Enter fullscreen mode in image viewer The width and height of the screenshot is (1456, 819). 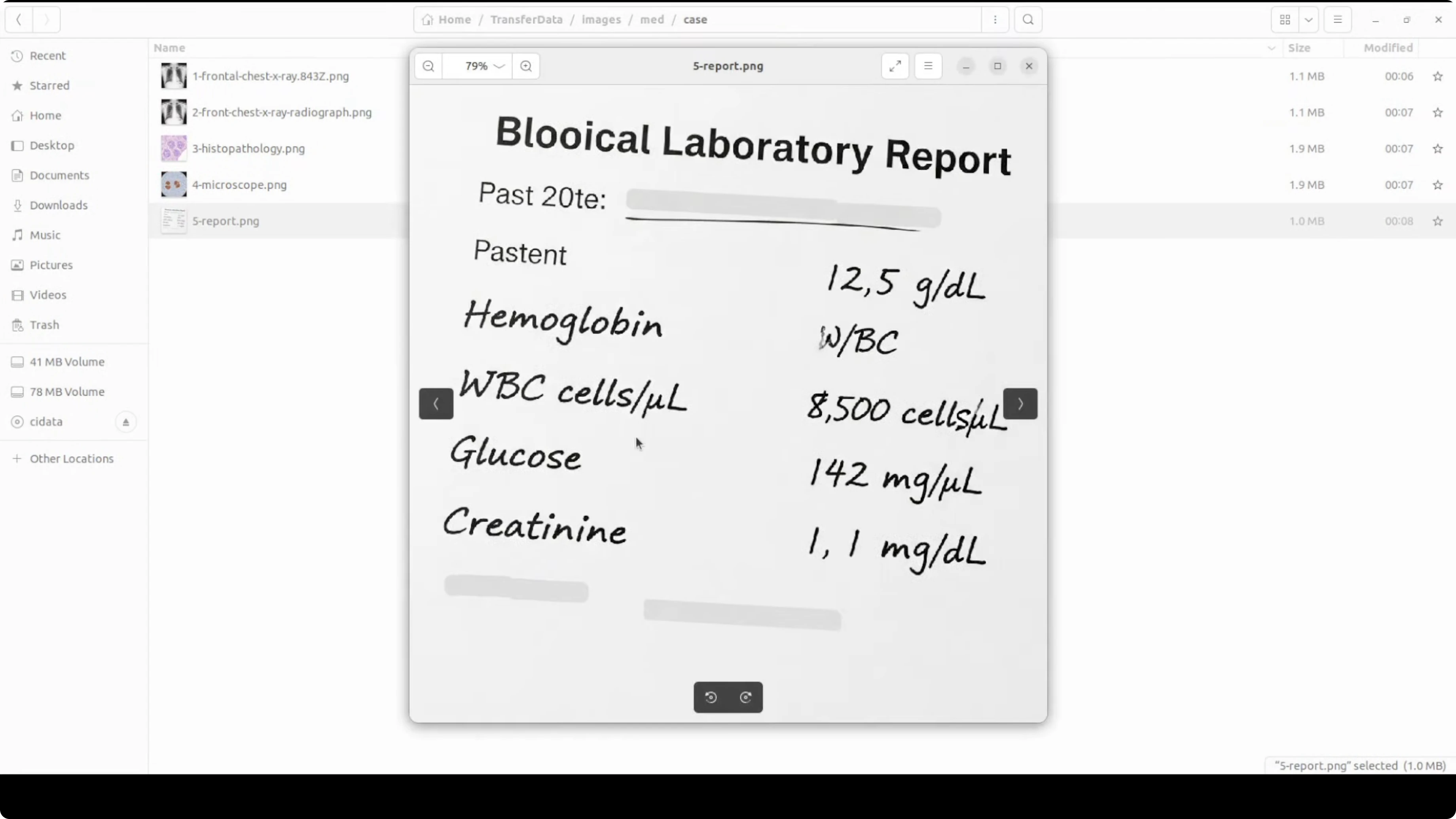(895, 66)
